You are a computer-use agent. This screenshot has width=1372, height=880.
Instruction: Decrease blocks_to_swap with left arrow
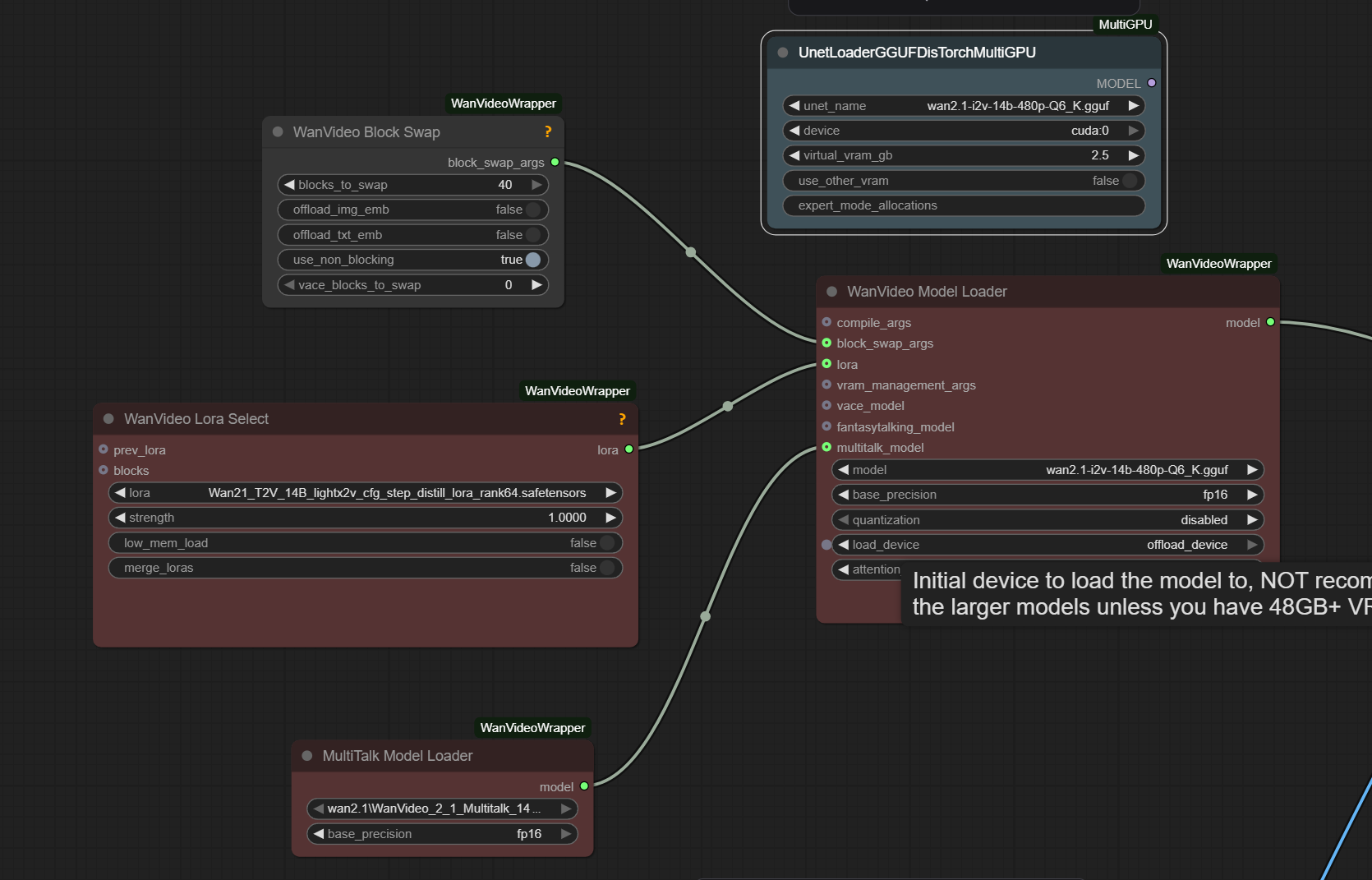pos(289,185)
